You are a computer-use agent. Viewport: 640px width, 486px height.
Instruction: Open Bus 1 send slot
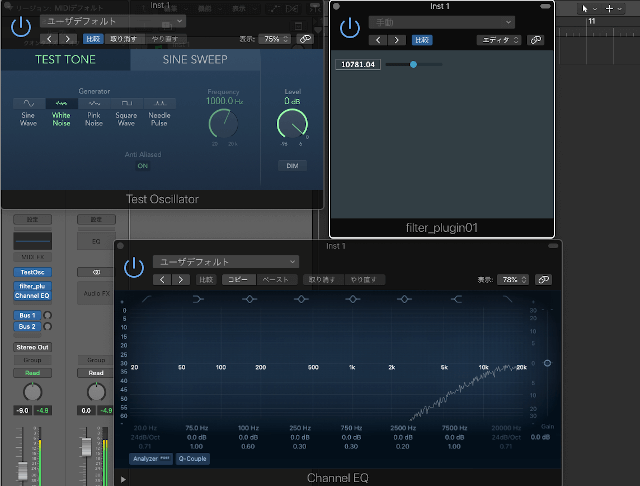point(27,315)
